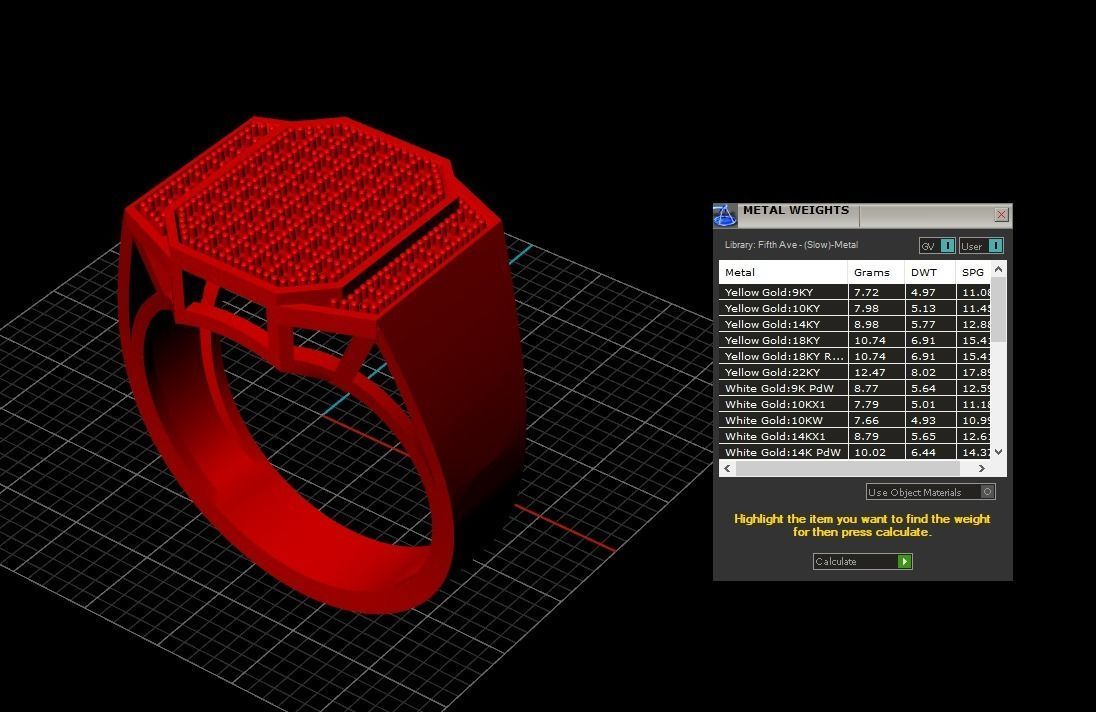The width and height of the screenshot is (1096, 712).
Task: Select the Yellow Gold:10KY row
Action: coord(854,308)
